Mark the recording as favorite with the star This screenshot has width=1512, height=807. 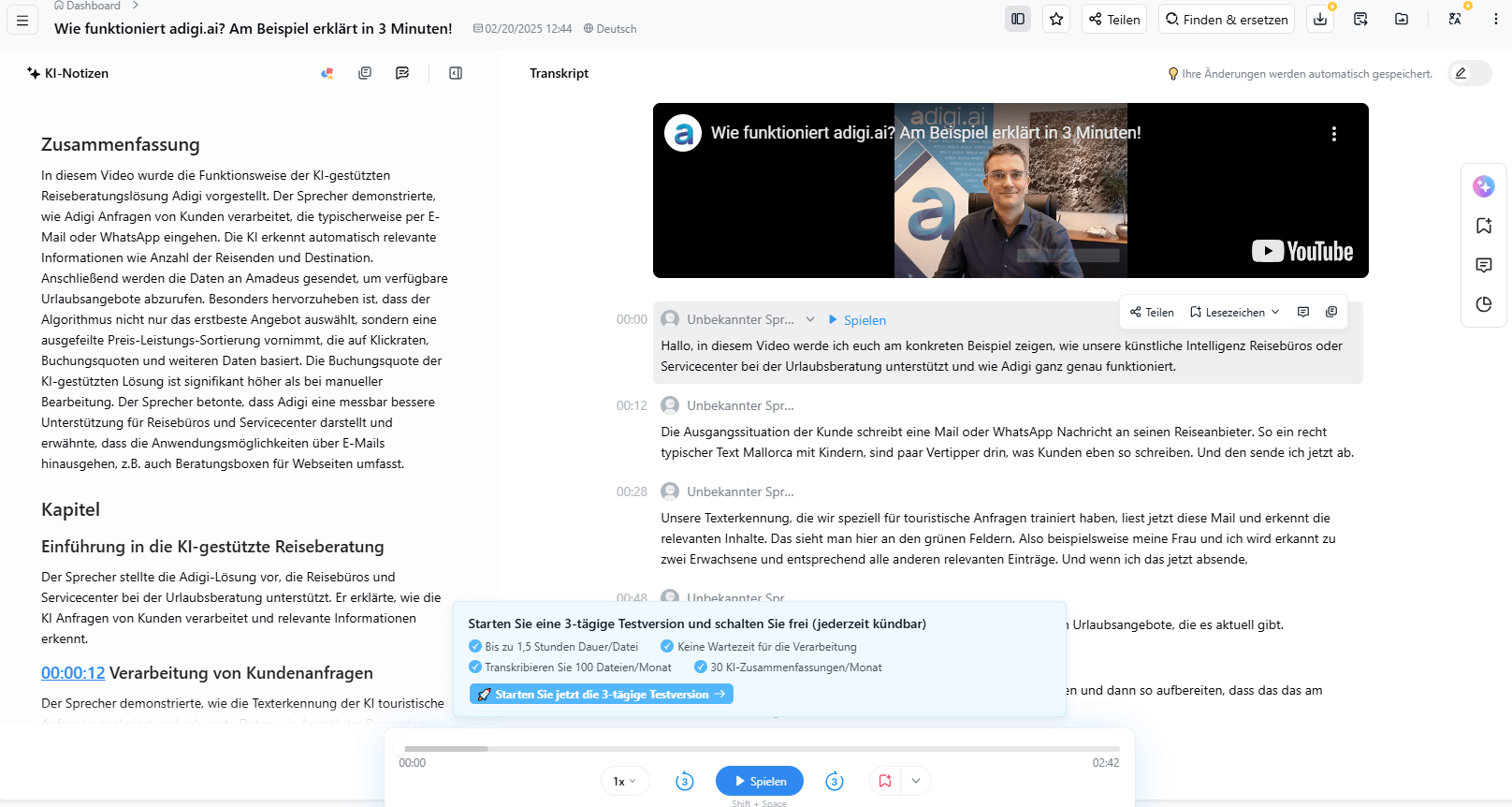(x=1056, y=20)
